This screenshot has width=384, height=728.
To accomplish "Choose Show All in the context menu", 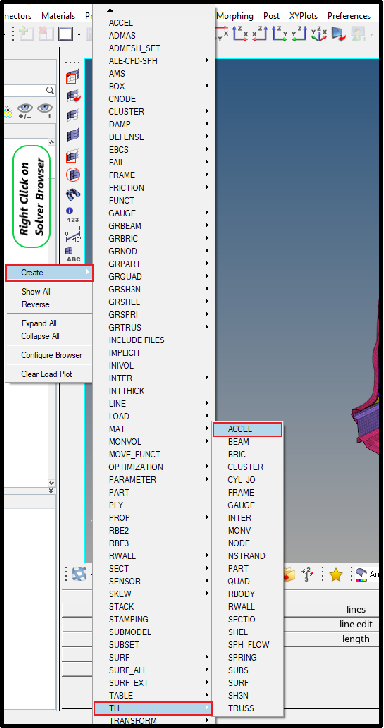I will [x=36, y=292].
